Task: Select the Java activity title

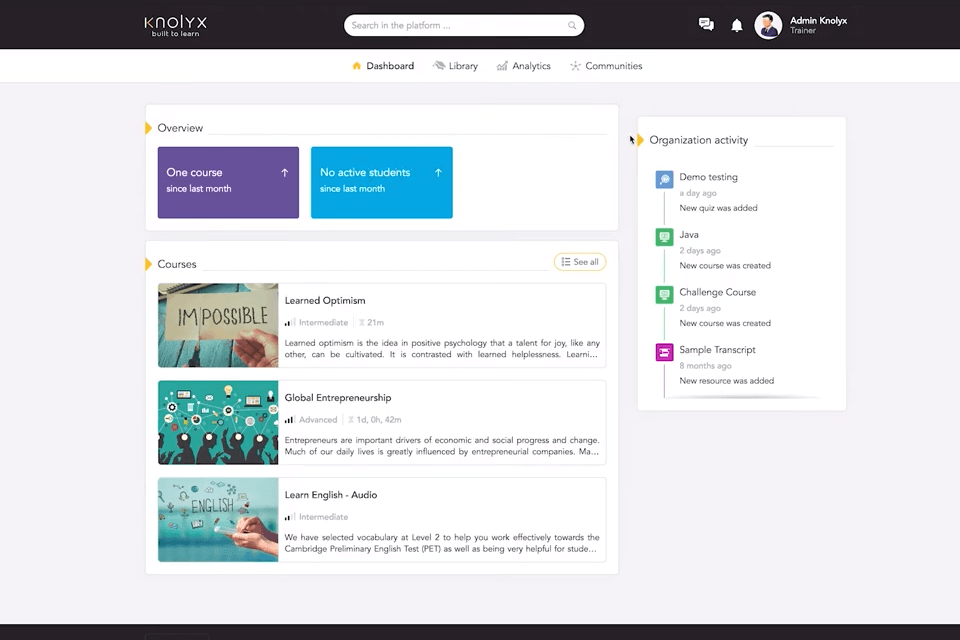Action: [x=689, y=235]
